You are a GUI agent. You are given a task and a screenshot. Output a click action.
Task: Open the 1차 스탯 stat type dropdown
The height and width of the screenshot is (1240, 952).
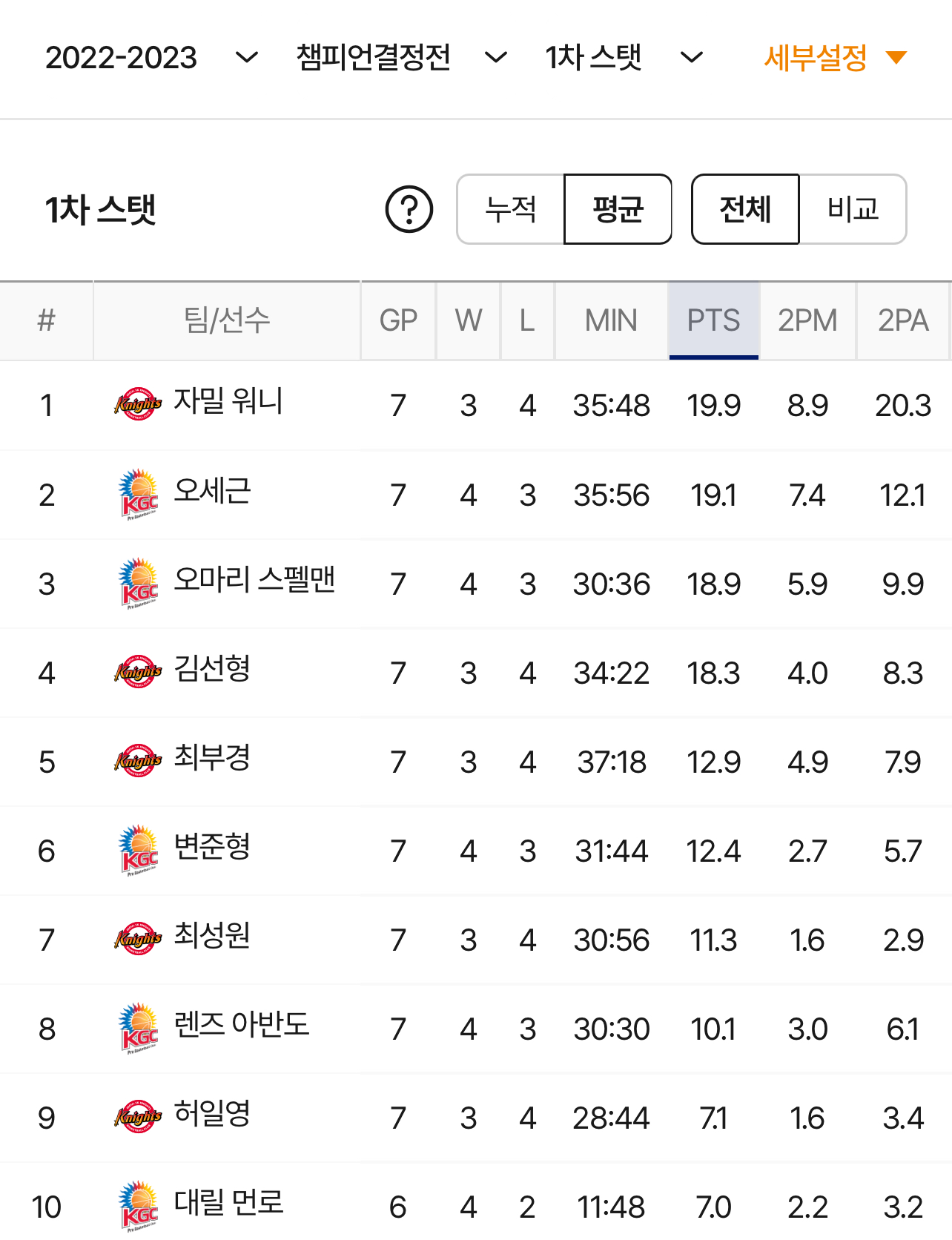click(624, 57)
